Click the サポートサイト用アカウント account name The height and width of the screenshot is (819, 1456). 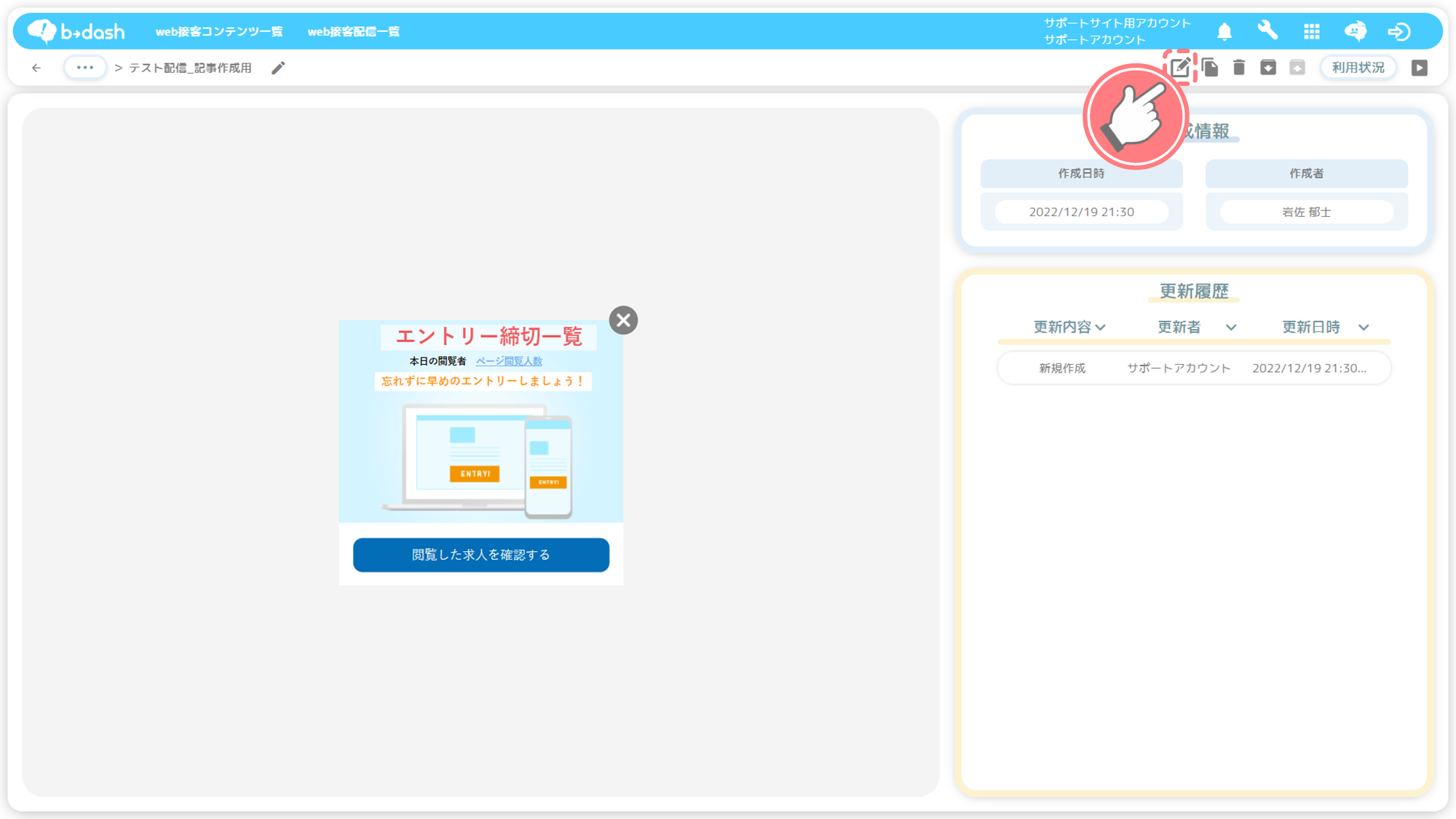[x=1117, y=23]
